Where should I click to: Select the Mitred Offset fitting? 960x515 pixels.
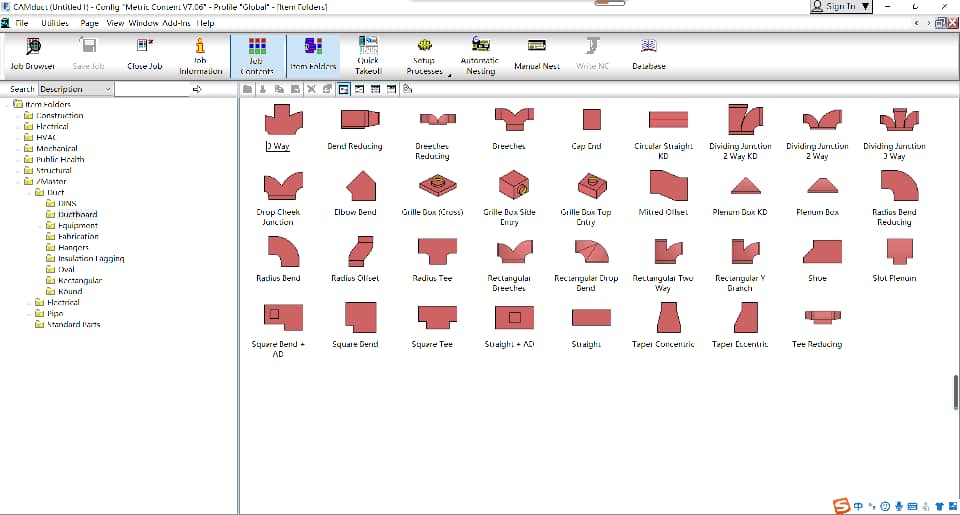pyautogui.click(x=663, y=194)
